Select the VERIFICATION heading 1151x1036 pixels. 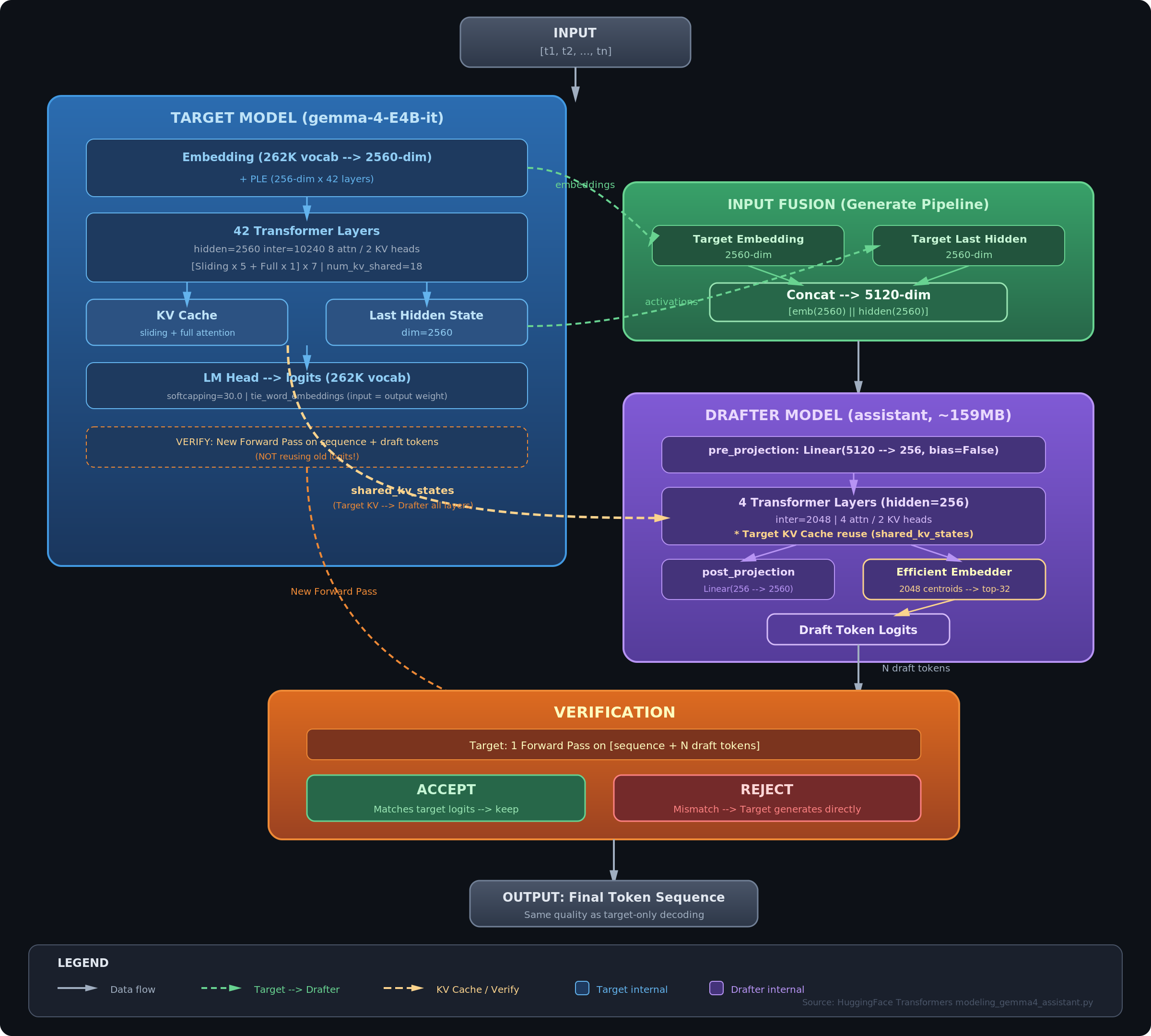click(x=614, y=712)
